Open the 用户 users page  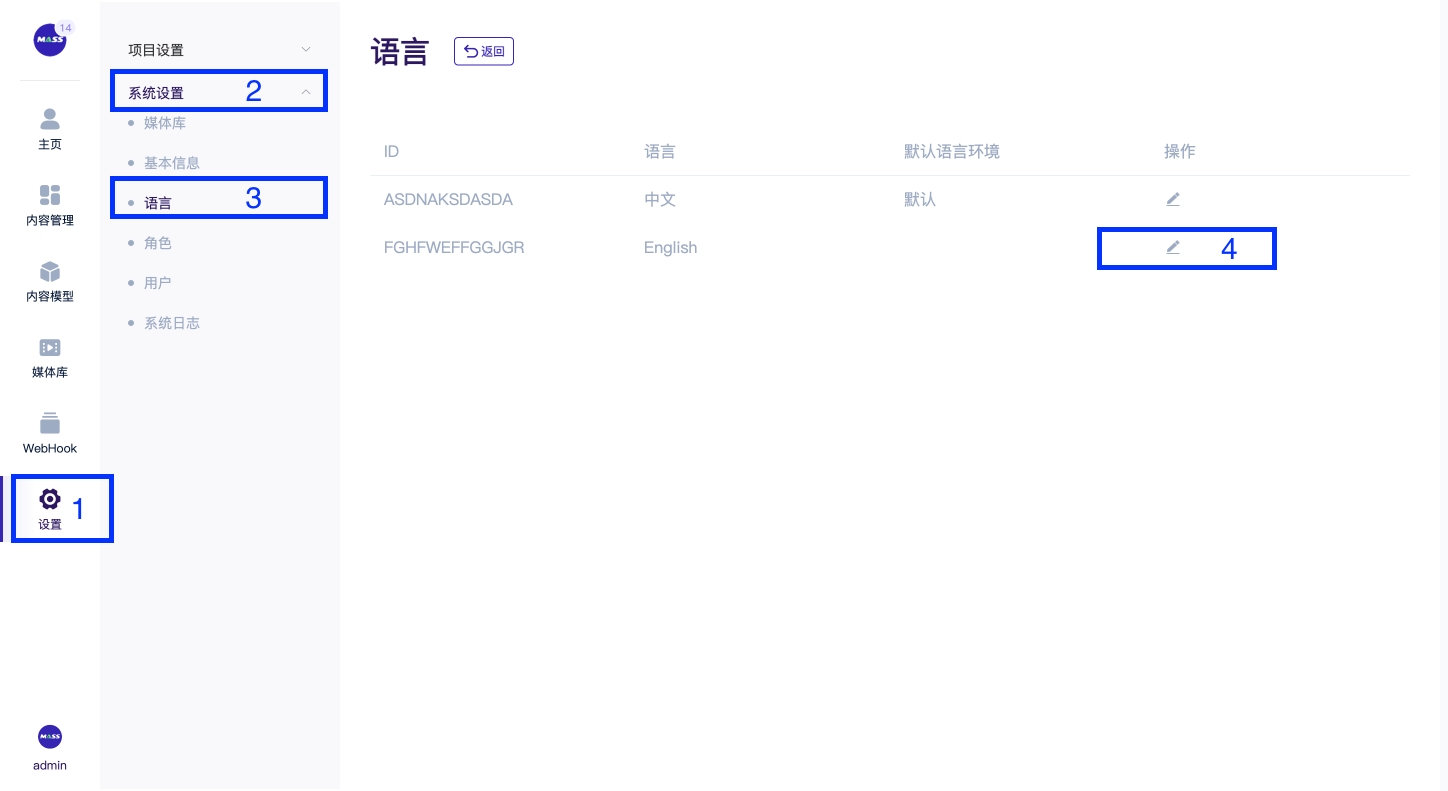(158, 283)
